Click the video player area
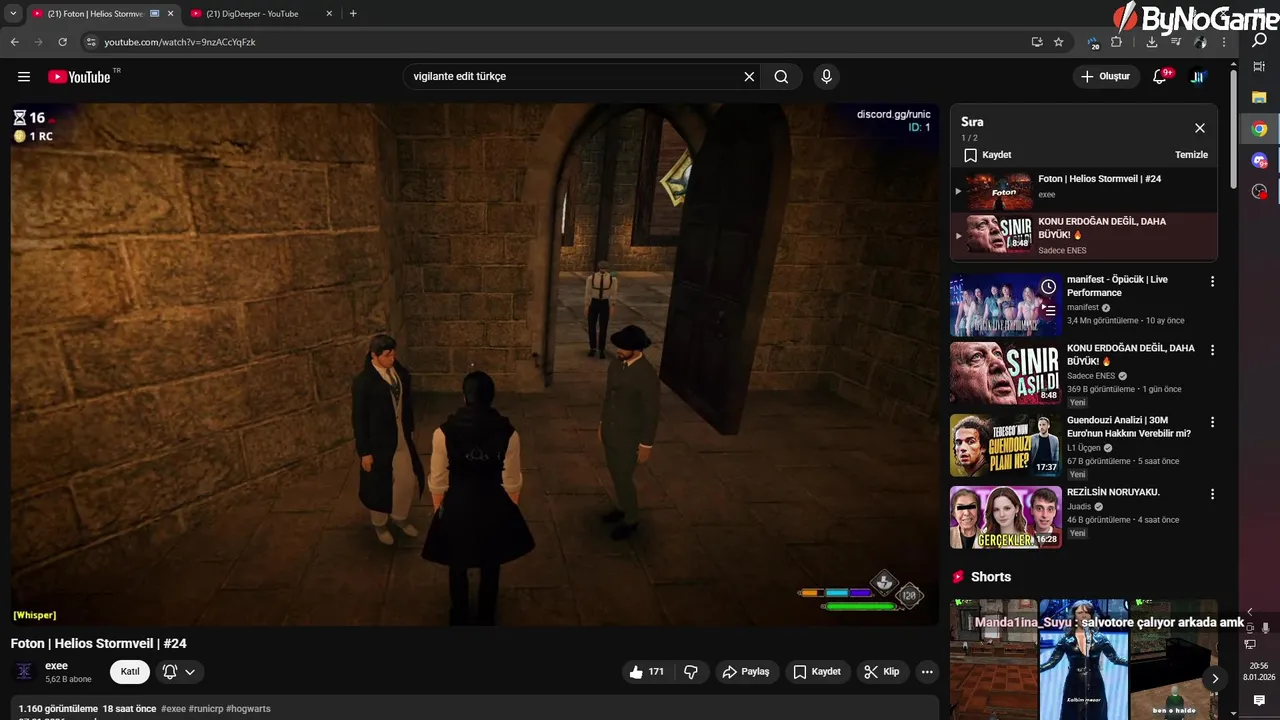 [475, 365]
